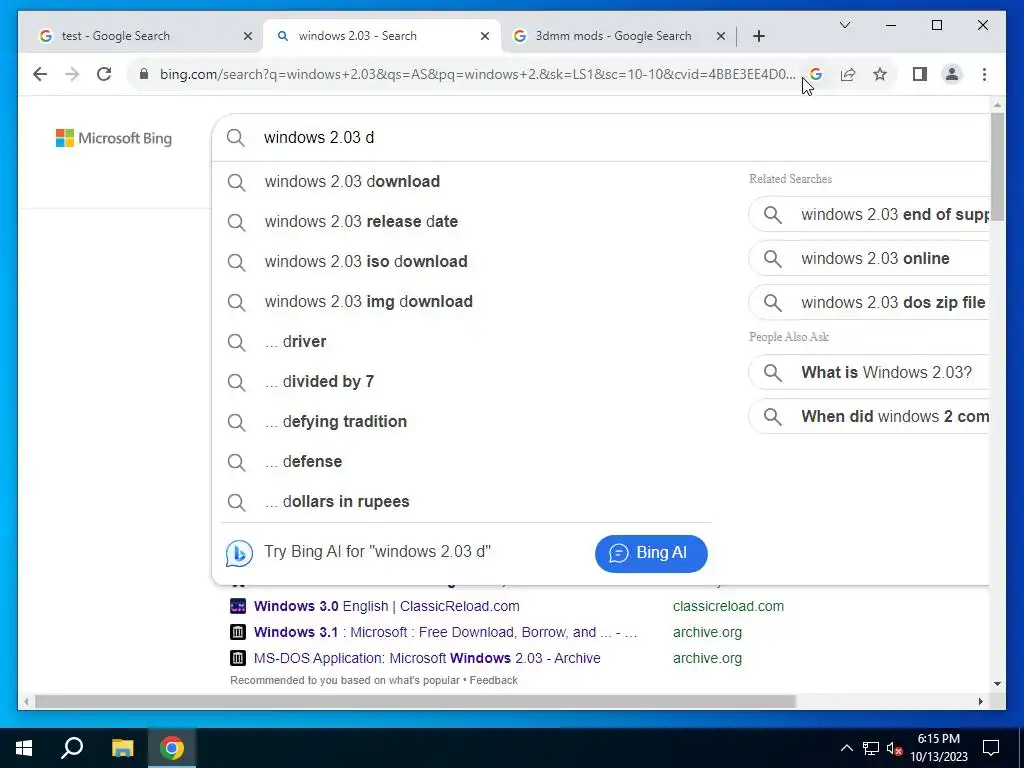Image resolution: width=1024 pixels, height=768 pixels.
Task: Focus the Bing search input field
Action: point(601,137)
